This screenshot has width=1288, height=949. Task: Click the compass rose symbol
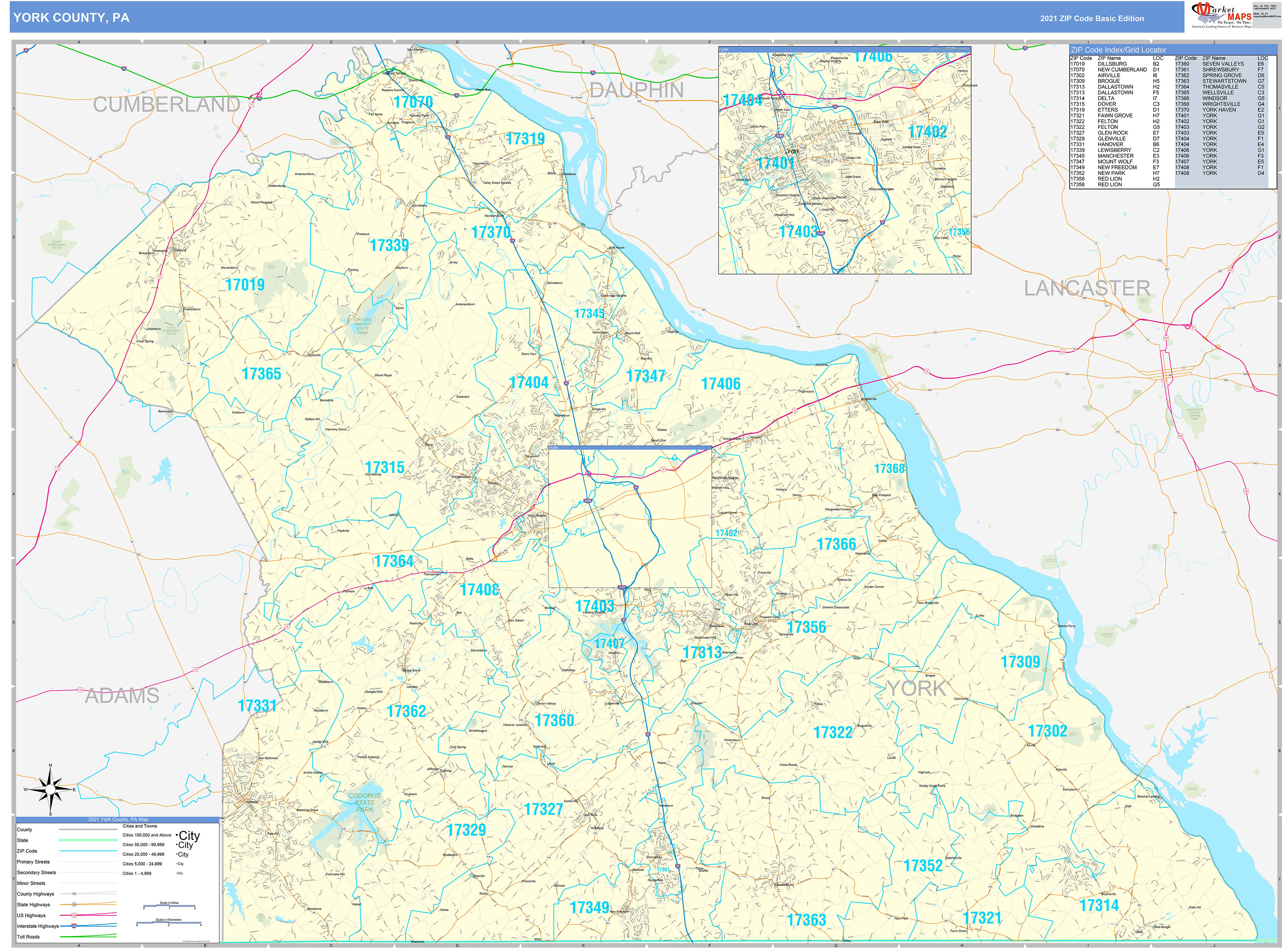point(51,790)
